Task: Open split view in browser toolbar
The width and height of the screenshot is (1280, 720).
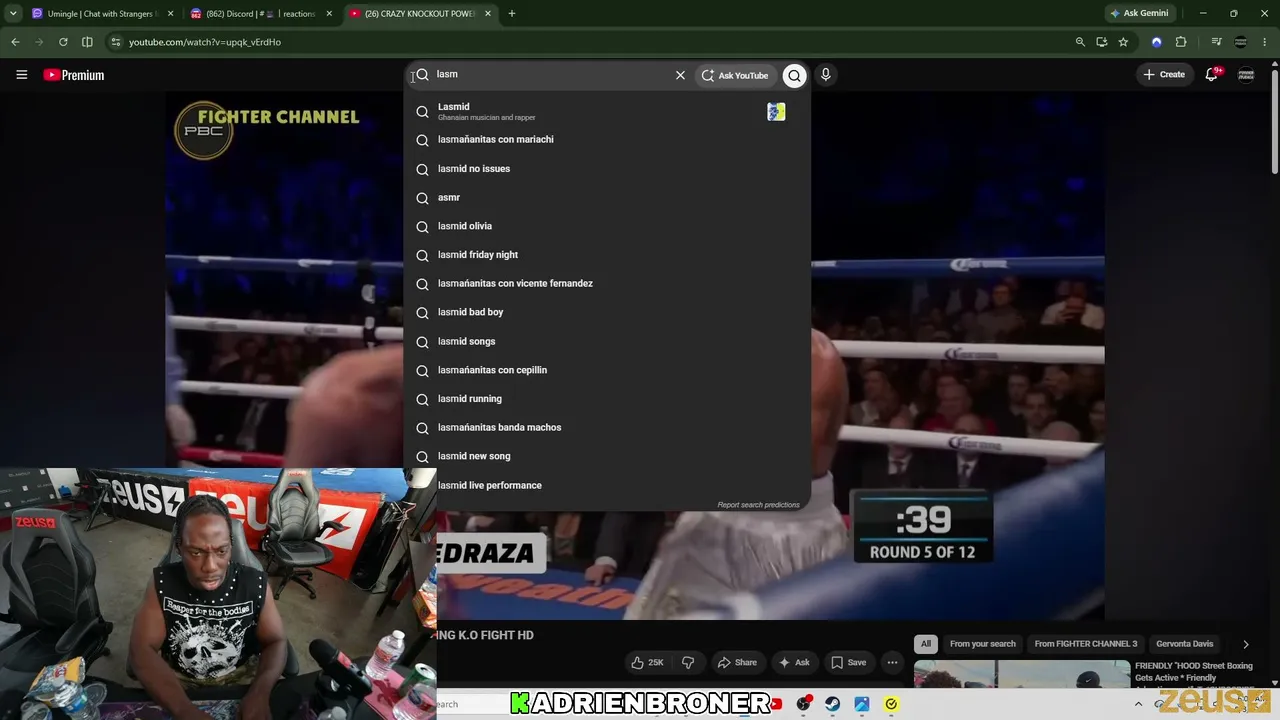Action: 87,42
